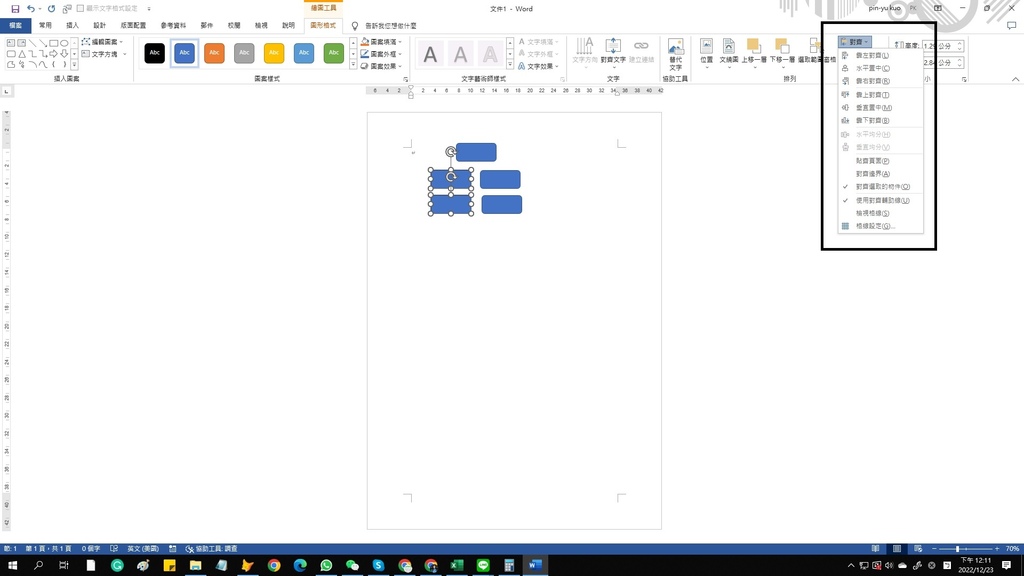This screenshot has width=1024, height=576.
Task: Click the 替代文字 alt text button
Action: (675, 54)
